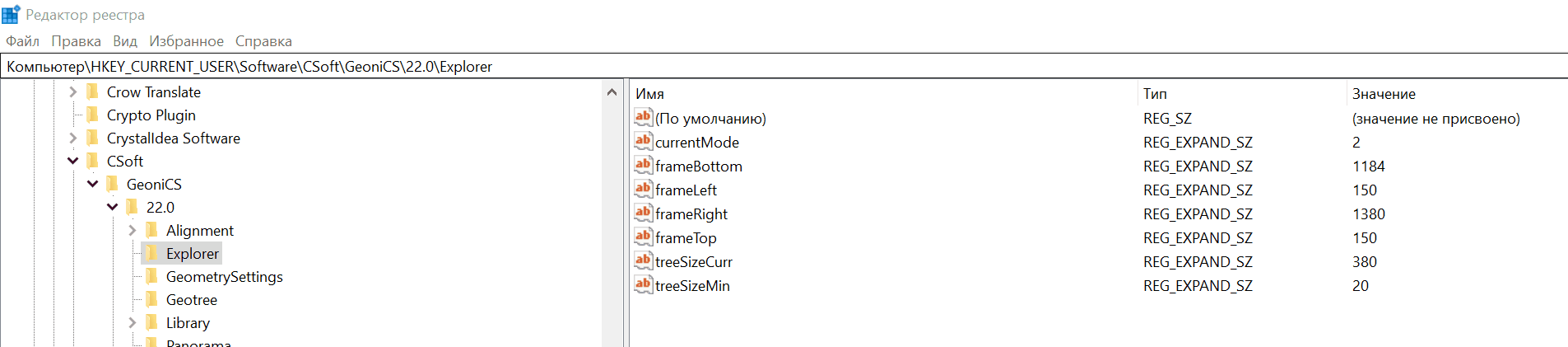Click the folder icon of Crypto Plugin
1568x347 pixels.
pyautogui.click(x=92, y=115)
